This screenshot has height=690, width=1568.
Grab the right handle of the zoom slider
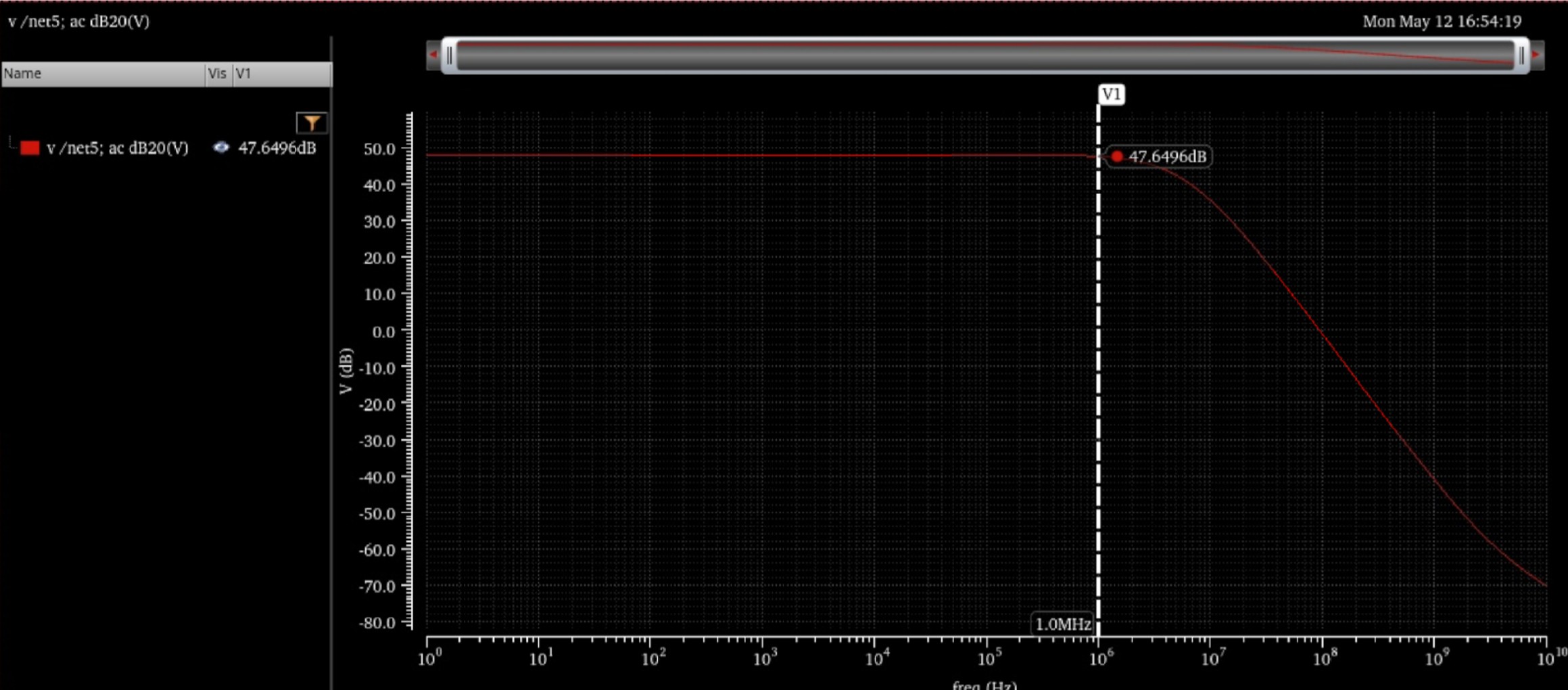[1521, 55]
